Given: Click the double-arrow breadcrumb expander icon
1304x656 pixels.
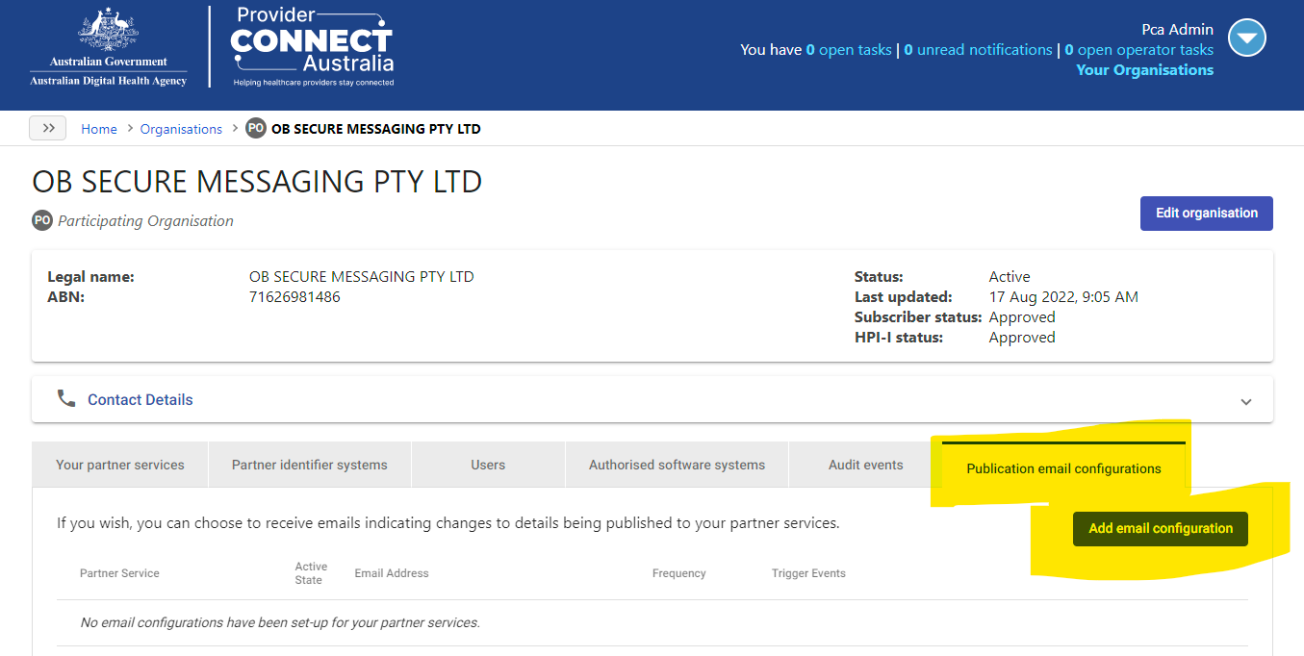Looking at the screenshot, I should point(47,128).
